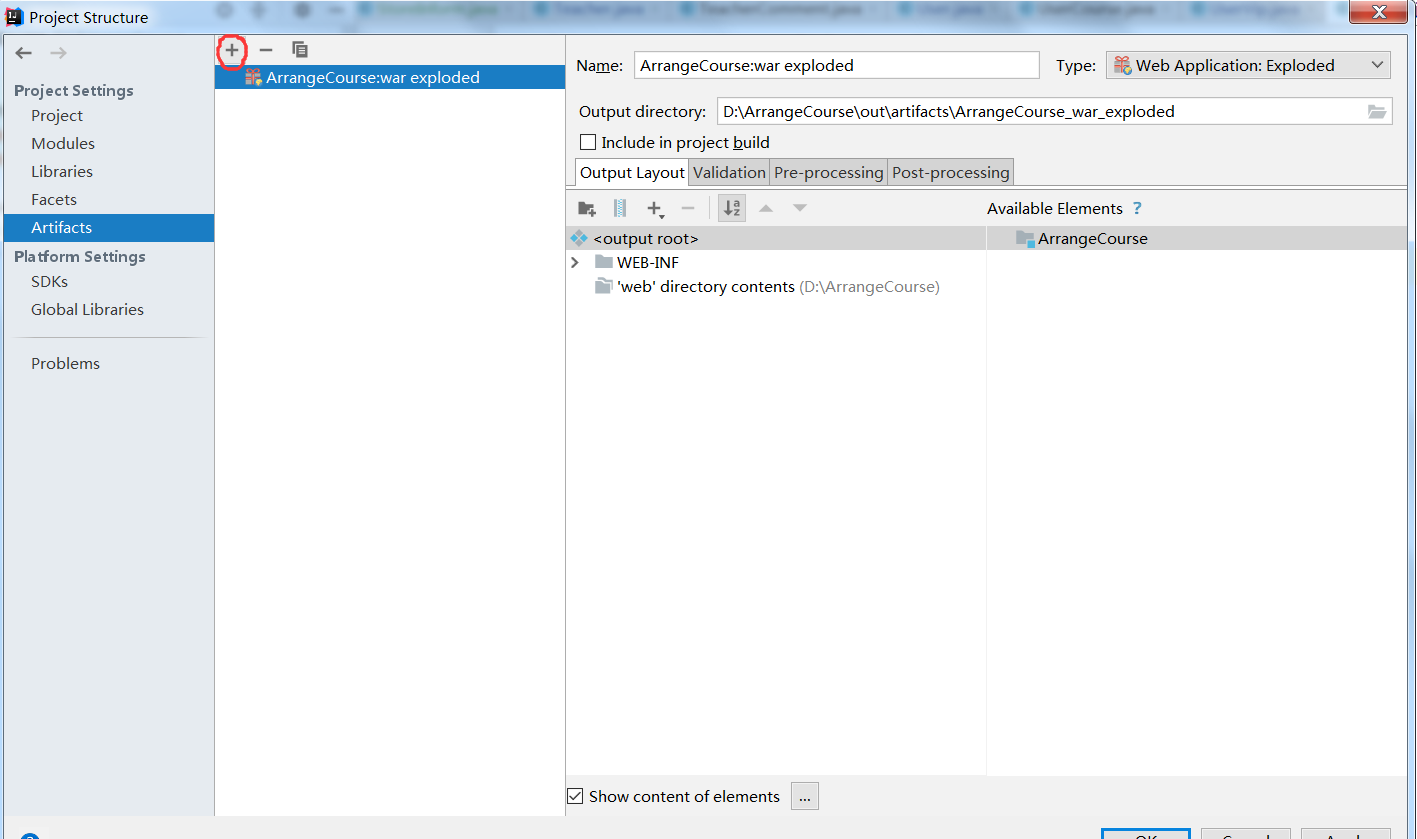Go forward with right arrow

58,53
